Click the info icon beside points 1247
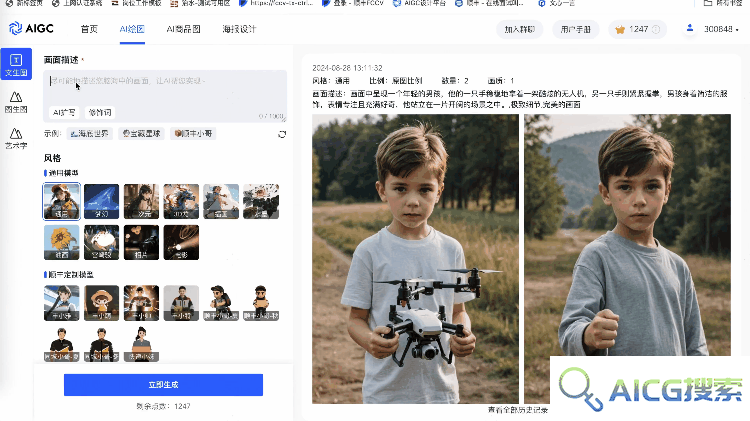This screenshot has height=421, width=750. [x=656, y=30]
